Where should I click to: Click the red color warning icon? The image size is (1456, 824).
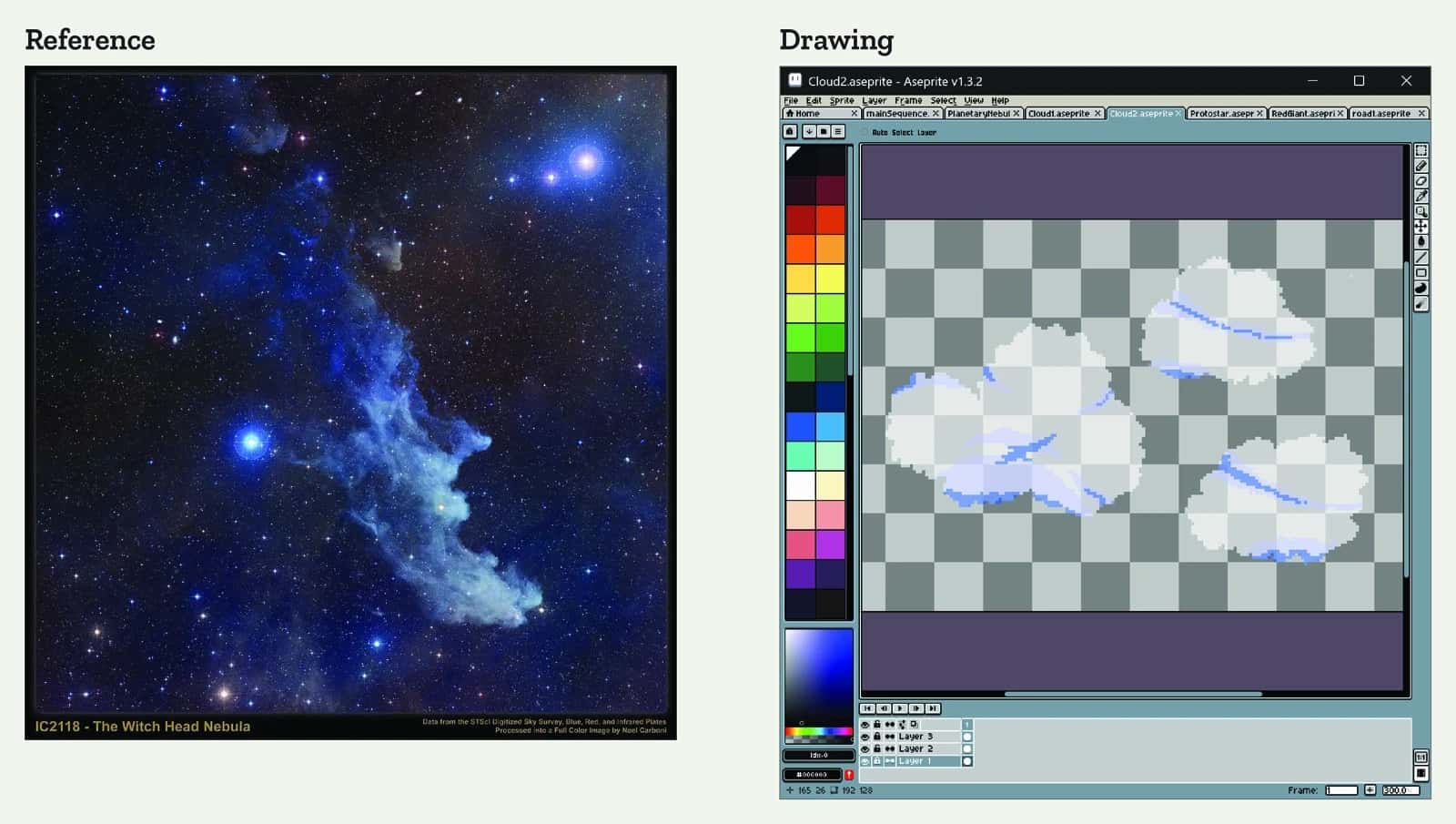coord(849,775)
